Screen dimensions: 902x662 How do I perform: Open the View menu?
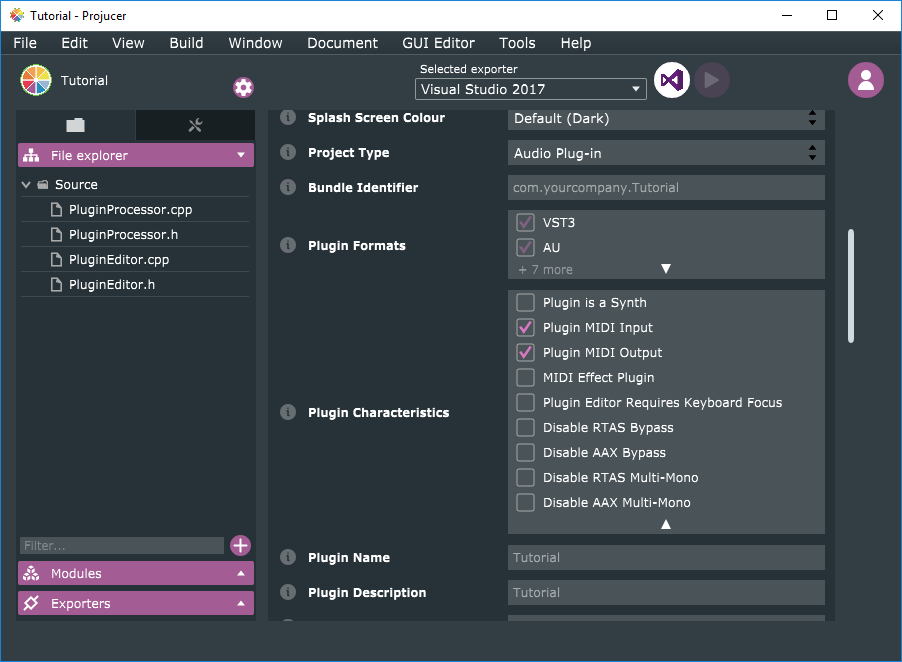(128, 43)
